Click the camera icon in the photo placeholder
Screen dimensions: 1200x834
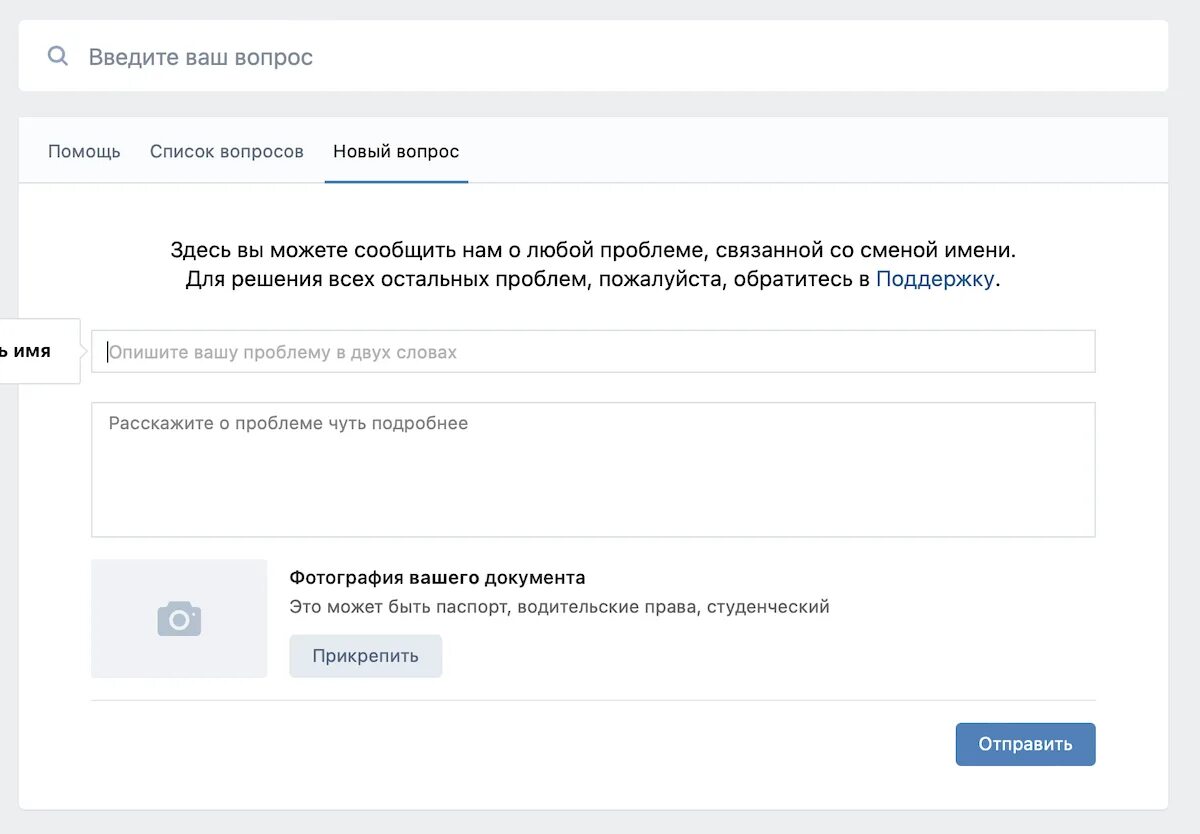point(179,619)
